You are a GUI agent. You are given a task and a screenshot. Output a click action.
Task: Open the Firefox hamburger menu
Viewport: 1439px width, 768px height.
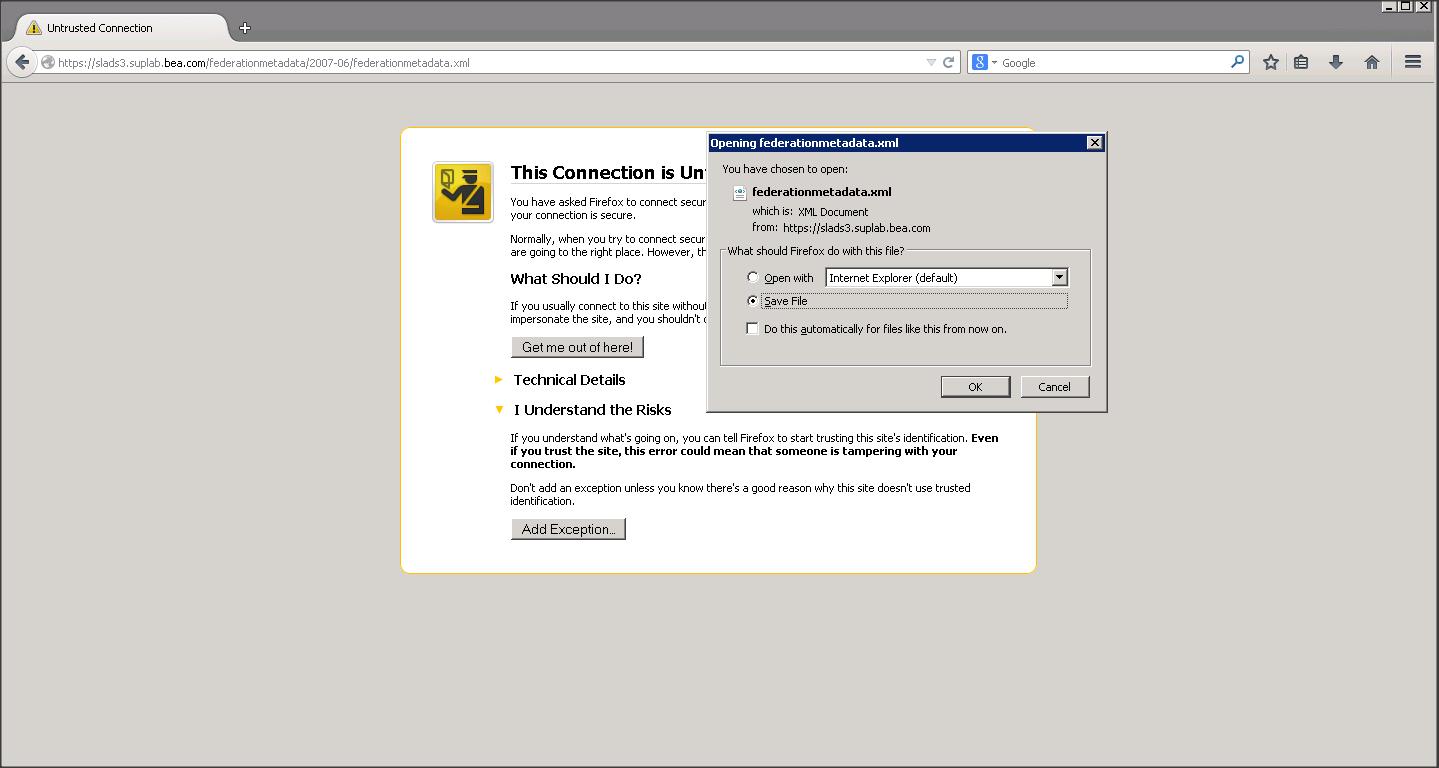[x=1413, y=62]
